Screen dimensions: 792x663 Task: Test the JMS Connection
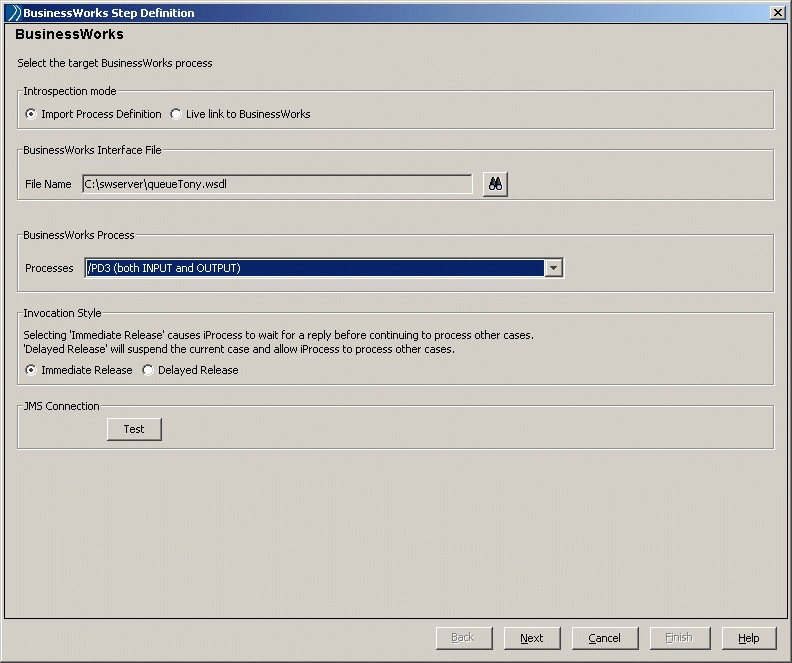(134, 429)
